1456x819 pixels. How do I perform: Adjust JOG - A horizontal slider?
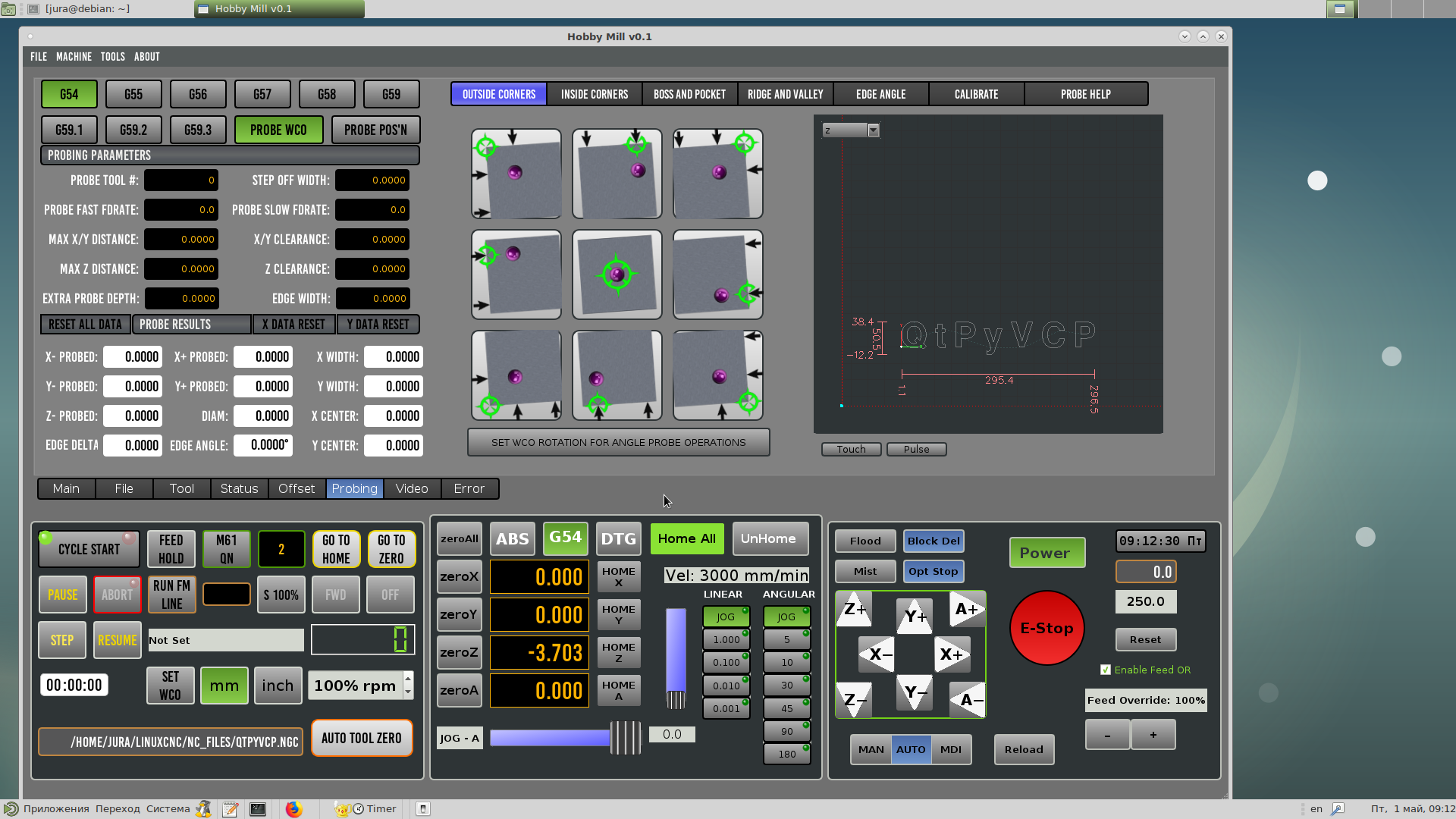tap(566, 738)
